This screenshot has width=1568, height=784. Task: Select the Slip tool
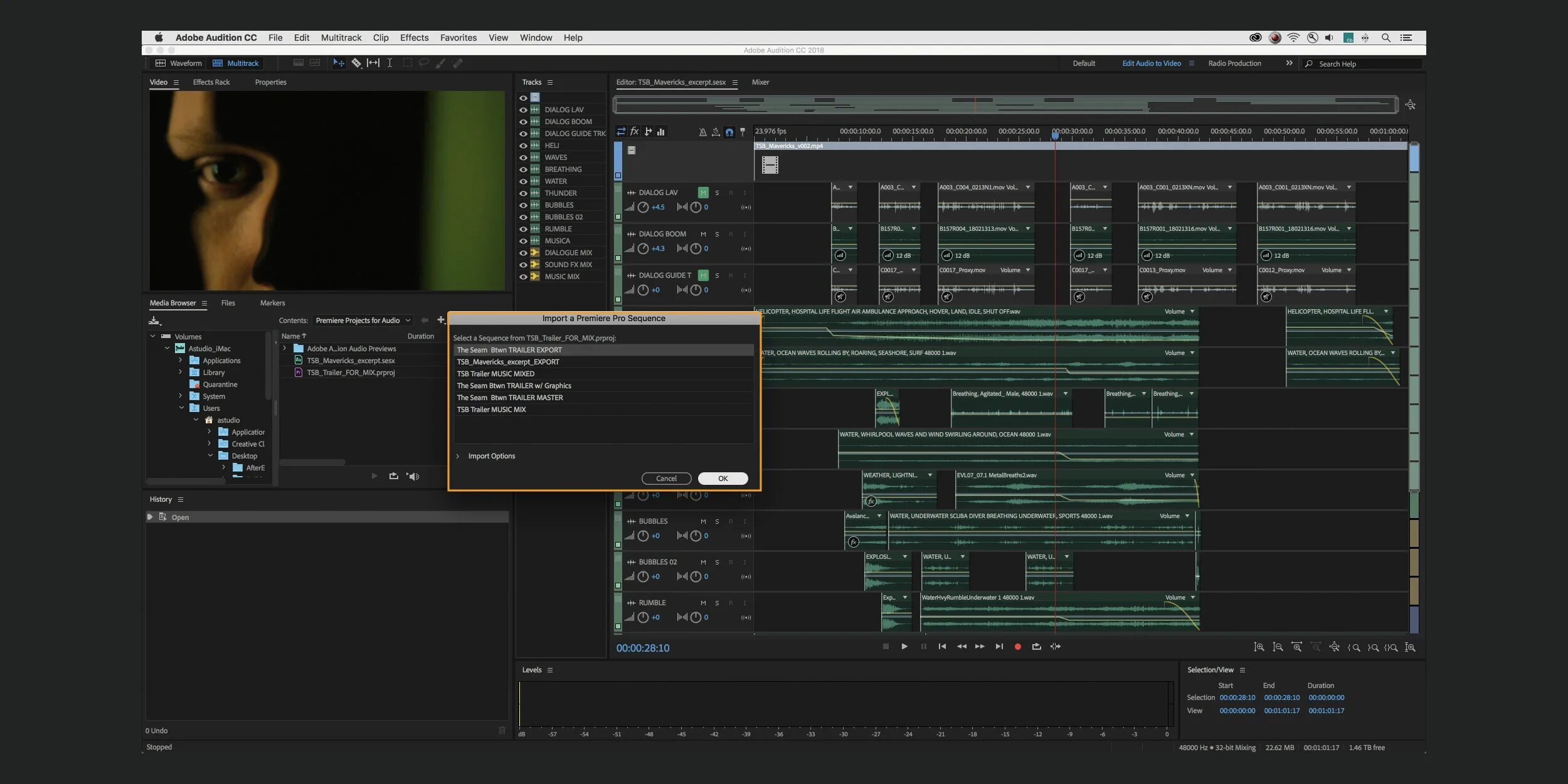pyautogui.click(x=373, y=63)
